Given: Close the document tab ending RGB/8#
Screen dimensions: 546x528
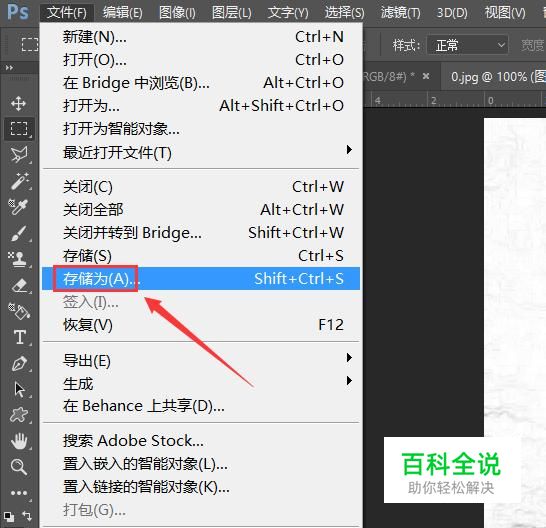Looking at the screenshot, I should tap(426, 76).
